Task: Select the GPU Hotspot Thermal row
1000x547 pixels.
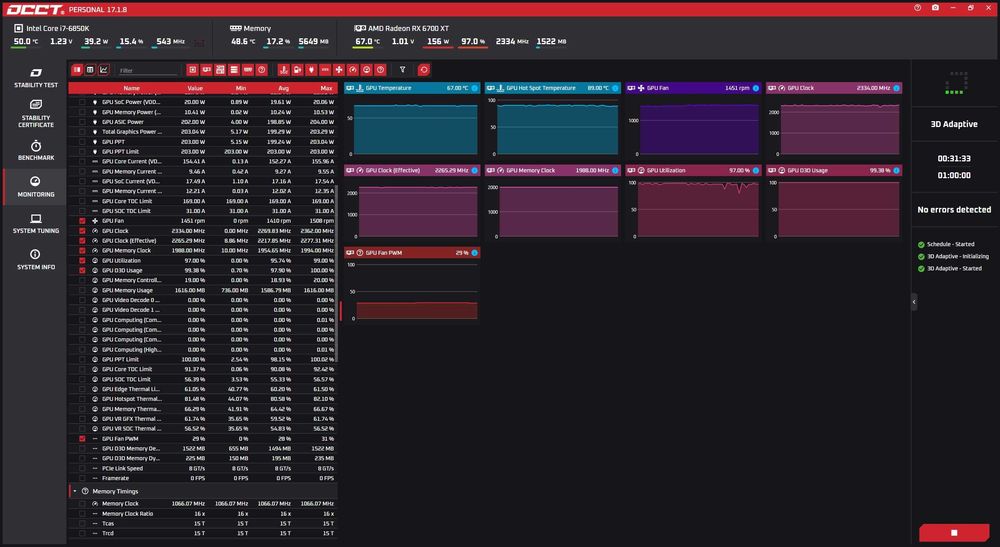Action: coord(203,399)
